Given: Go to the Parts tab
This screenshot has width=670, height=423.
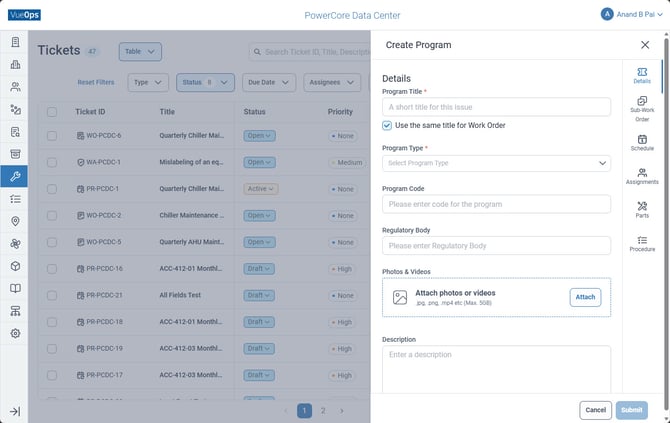Looking at the screenshot, I should coord(642,210).
